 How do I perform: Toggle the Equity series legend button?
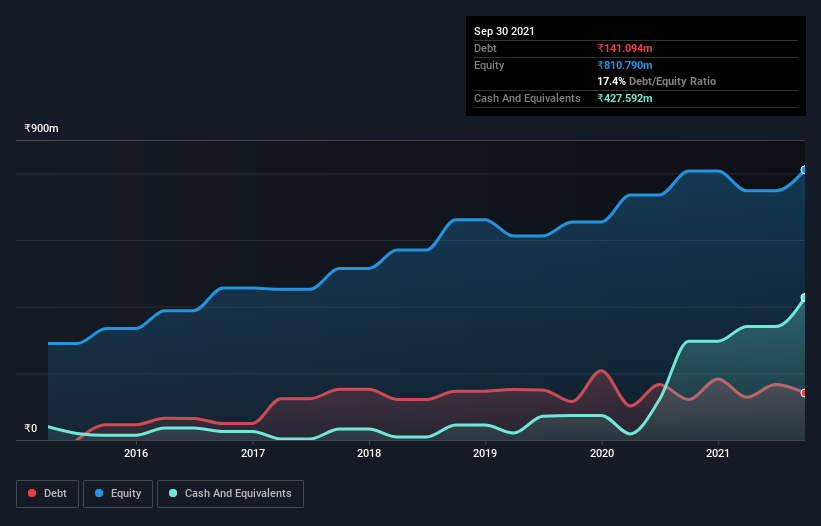tap(118, 494)
